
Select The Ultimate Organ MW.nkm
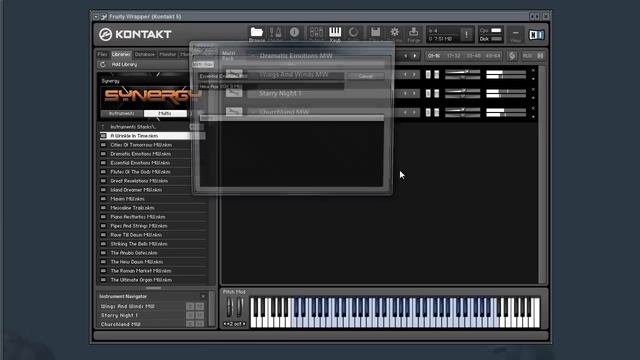pos(152,280)
